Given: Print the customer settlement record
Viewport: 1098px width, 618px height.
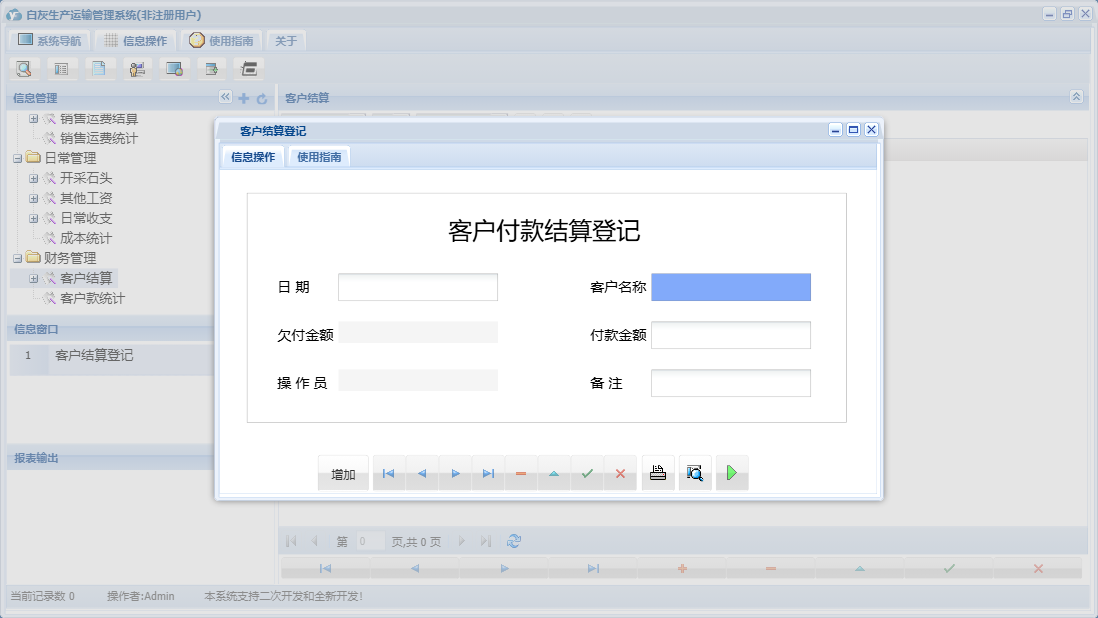Looking at the screenshot, I should point(658,472).
